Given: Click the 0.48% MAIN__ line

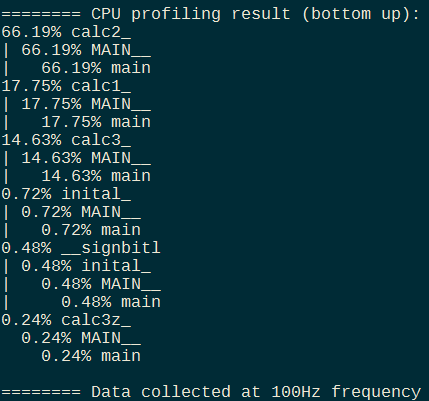Looking at the screenshot, I should click(101, 284).
